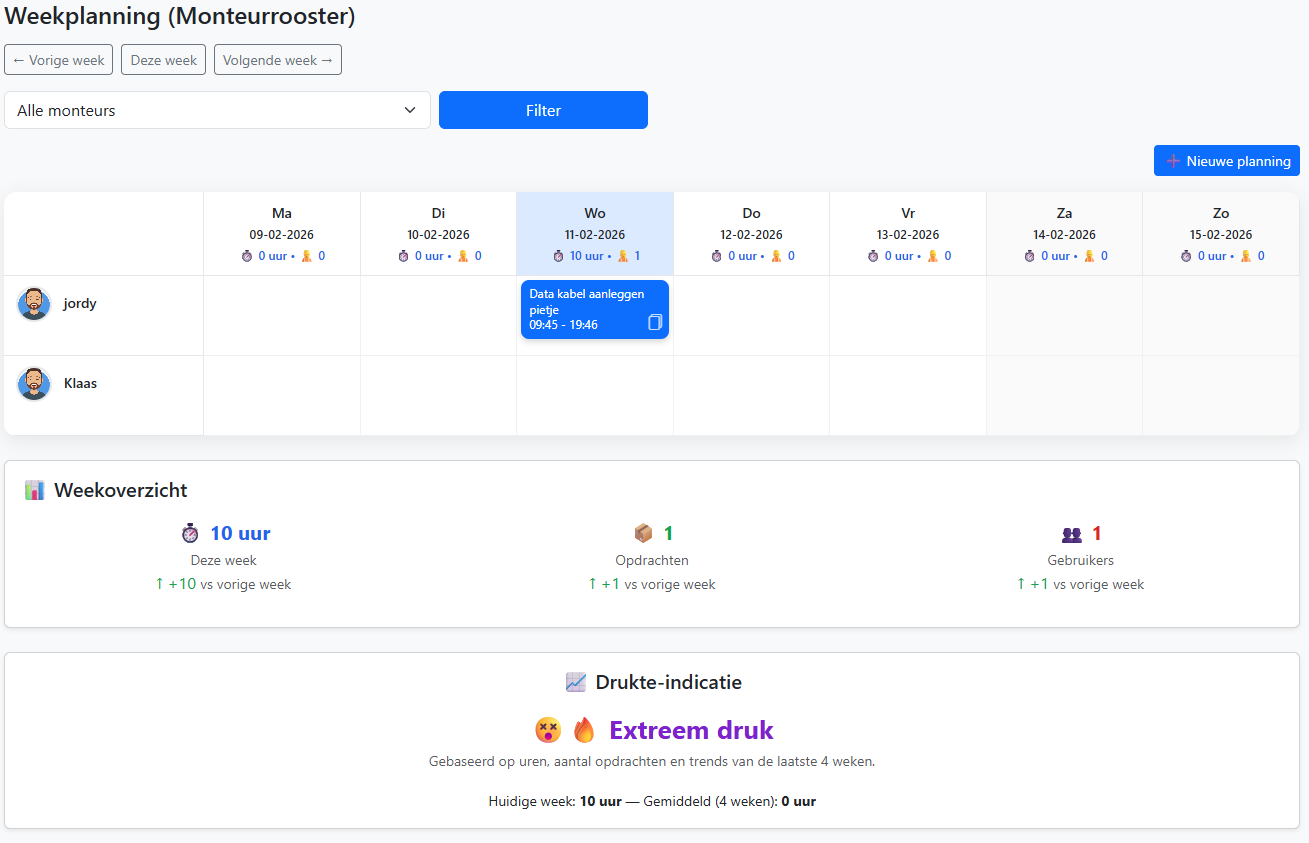The image size is (1309, 843).
Task: Click jordy's avatar picture
Action: 34,304
